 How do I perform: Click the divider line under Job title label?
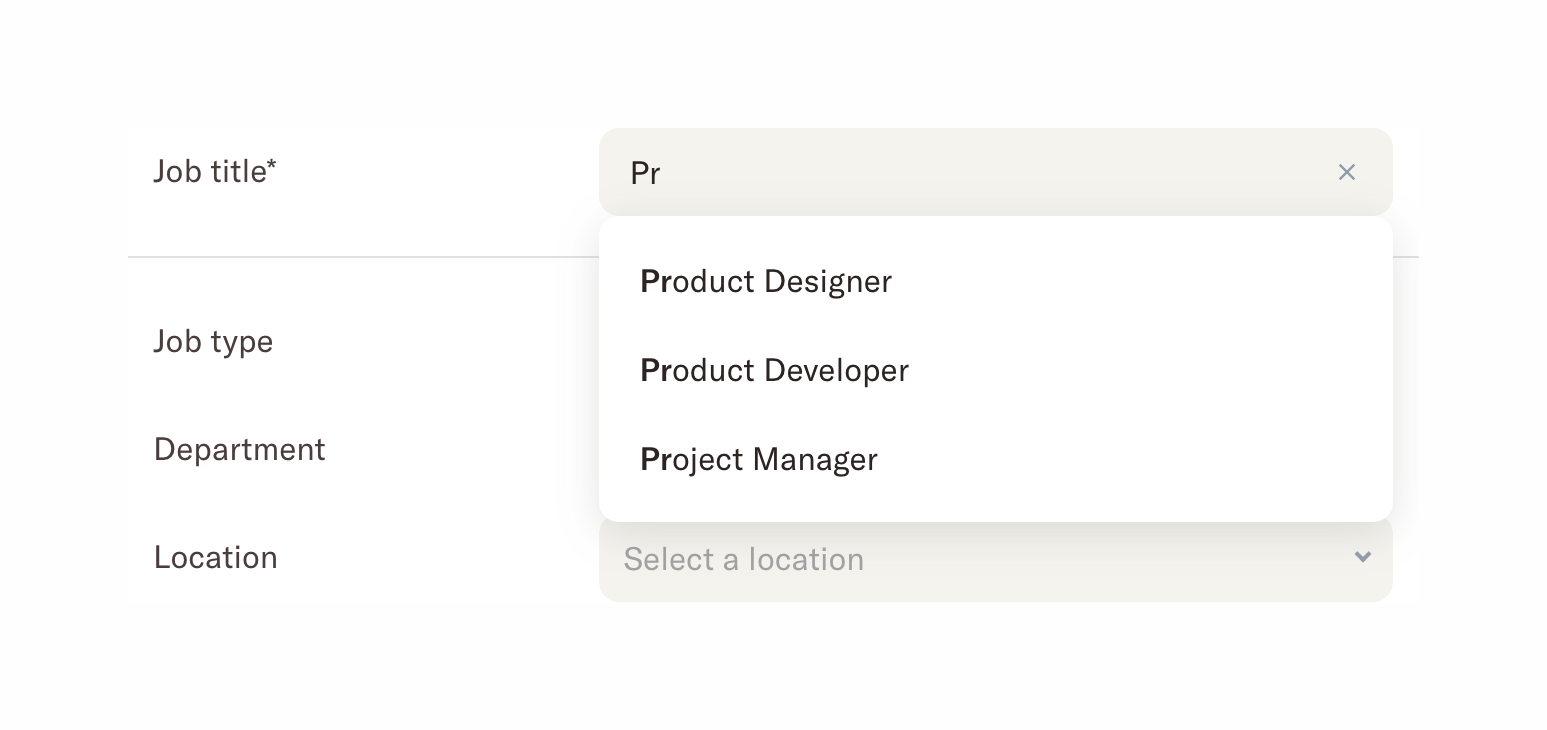360,257
